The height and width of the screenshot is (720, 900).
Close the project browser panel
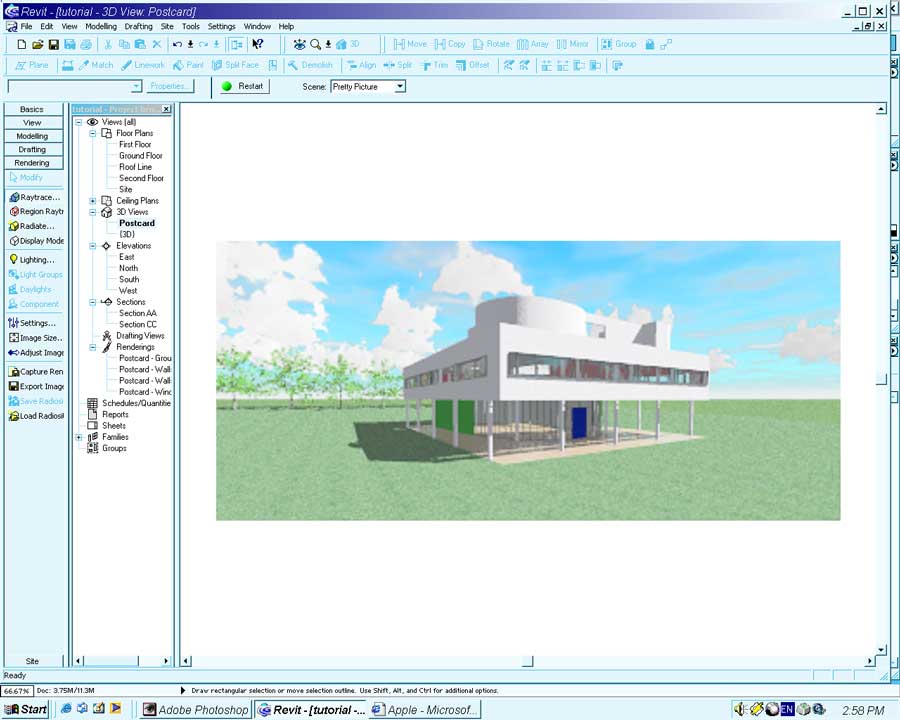[167, 109]
